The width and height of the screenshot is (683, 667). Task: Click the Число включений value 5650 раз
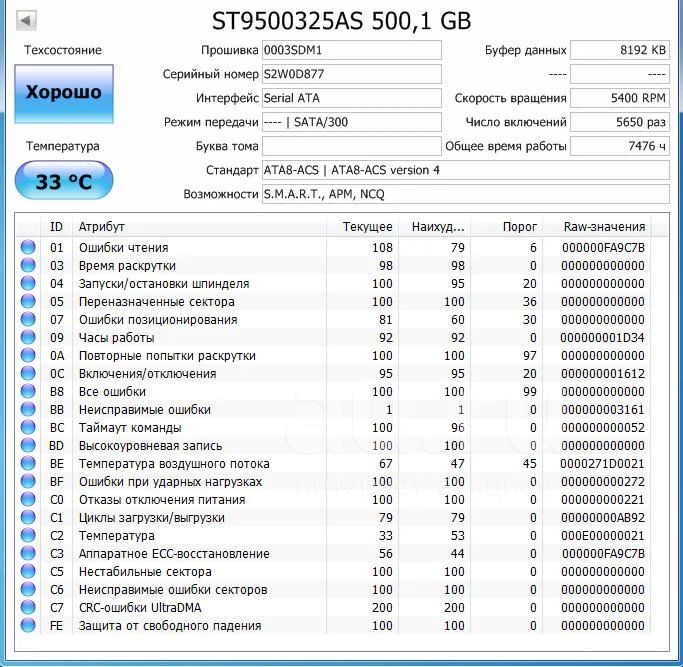click(x=620, y=122)
